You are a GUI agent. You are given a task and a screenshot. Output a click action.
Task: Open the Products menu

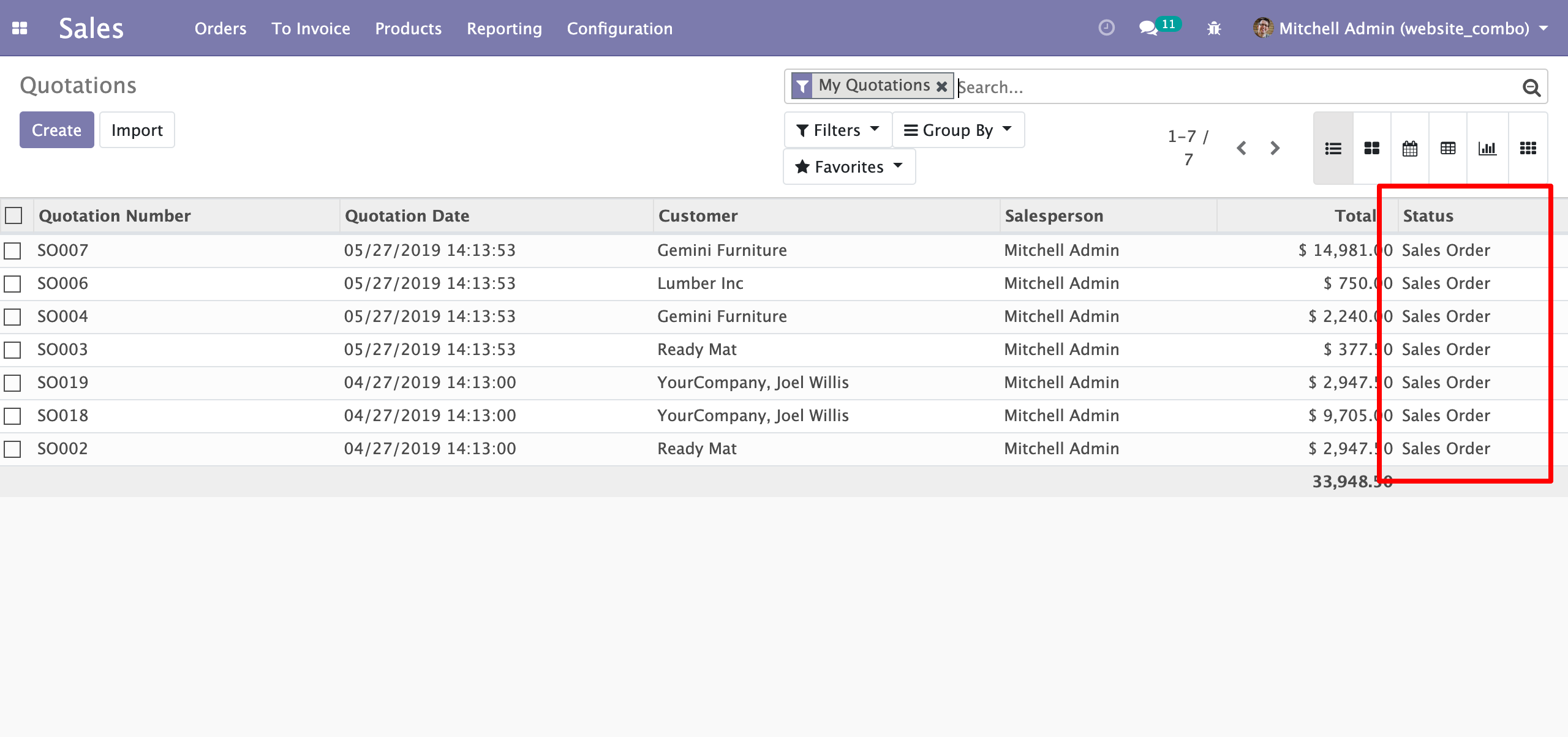pyautogui.click(x=409, y=28)
